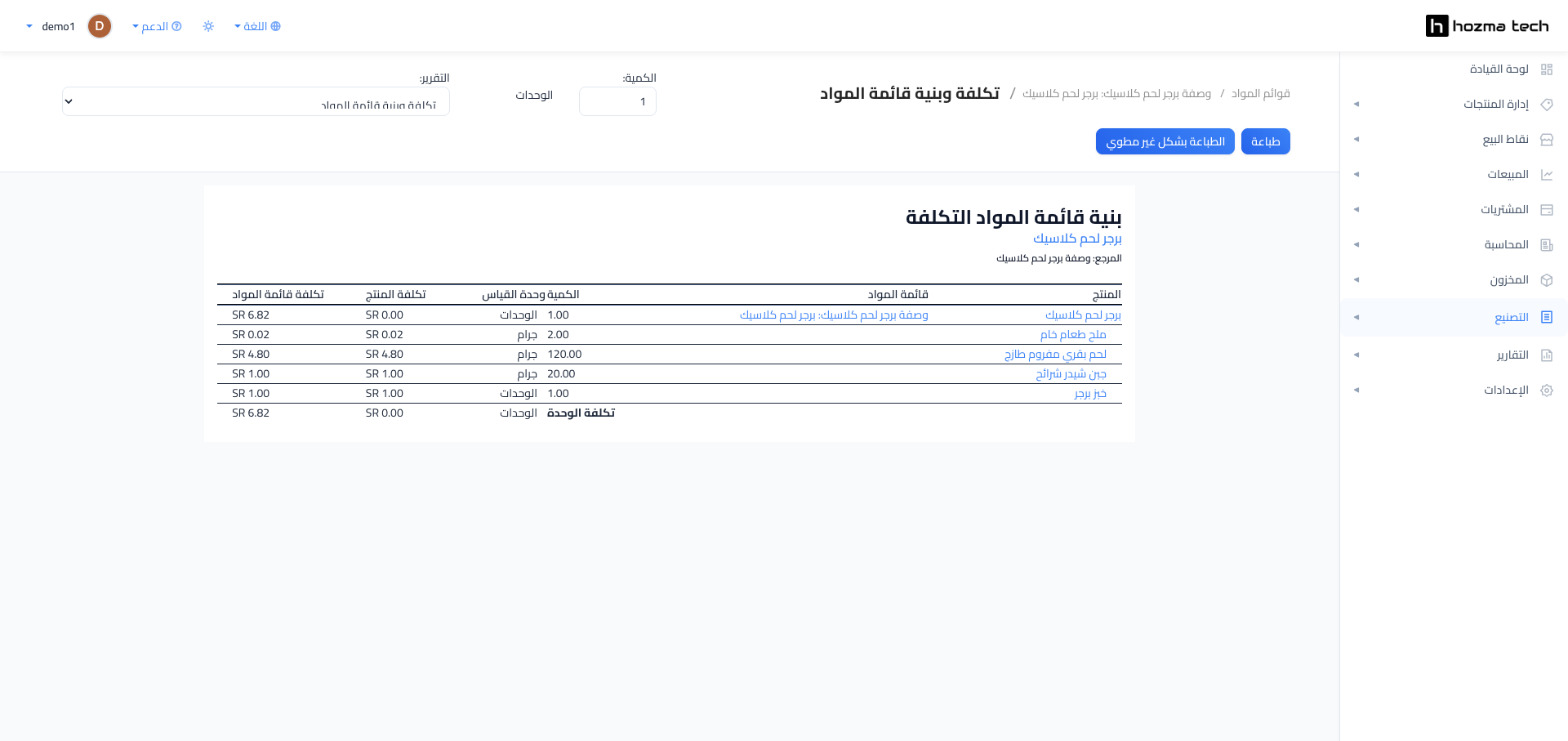Click the SR 4.80 product cost cell
Screen dimensions: 1568x741
click(x=385, y=355)
